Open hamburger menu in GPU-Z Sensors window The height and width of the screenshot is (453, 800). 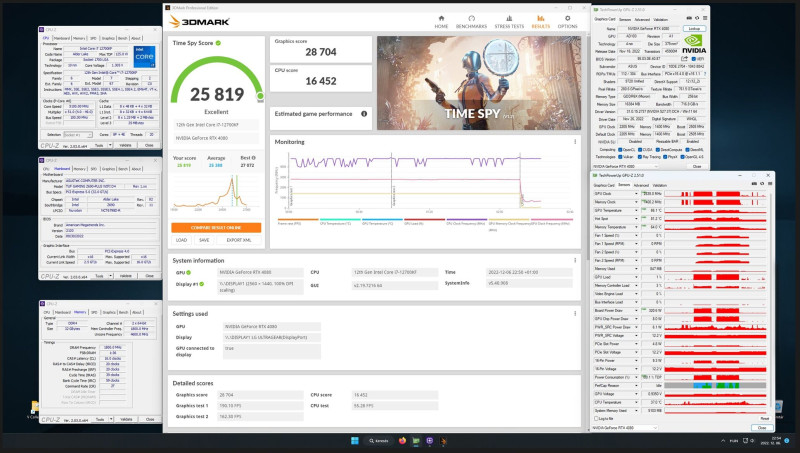click(770, 184)
